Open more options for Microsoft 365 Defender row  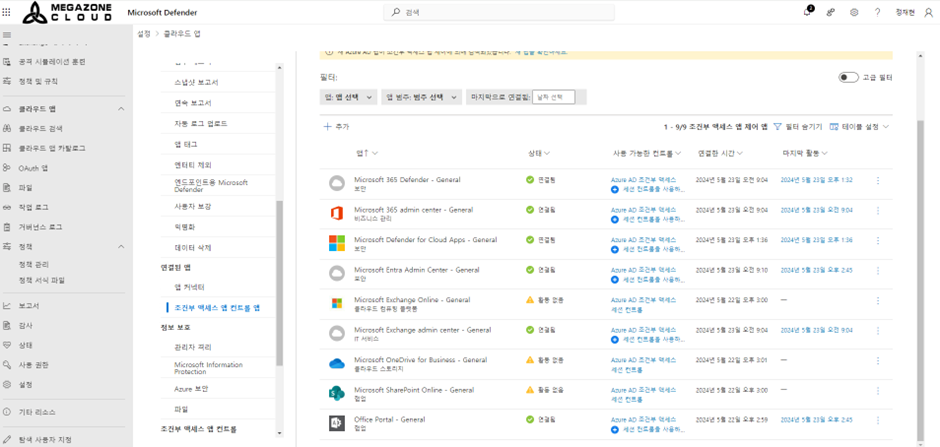click(878, 180)
